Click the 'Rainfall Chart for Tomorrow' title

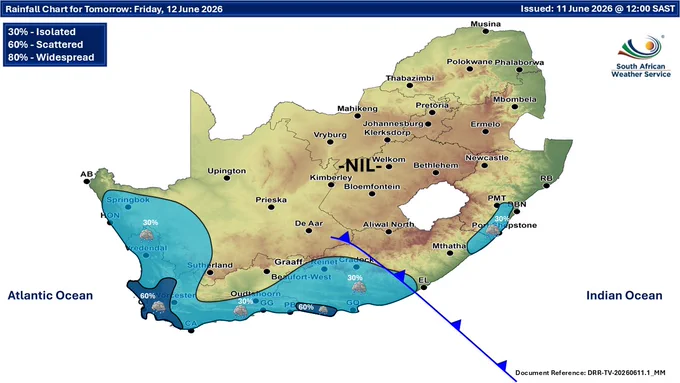114,9
